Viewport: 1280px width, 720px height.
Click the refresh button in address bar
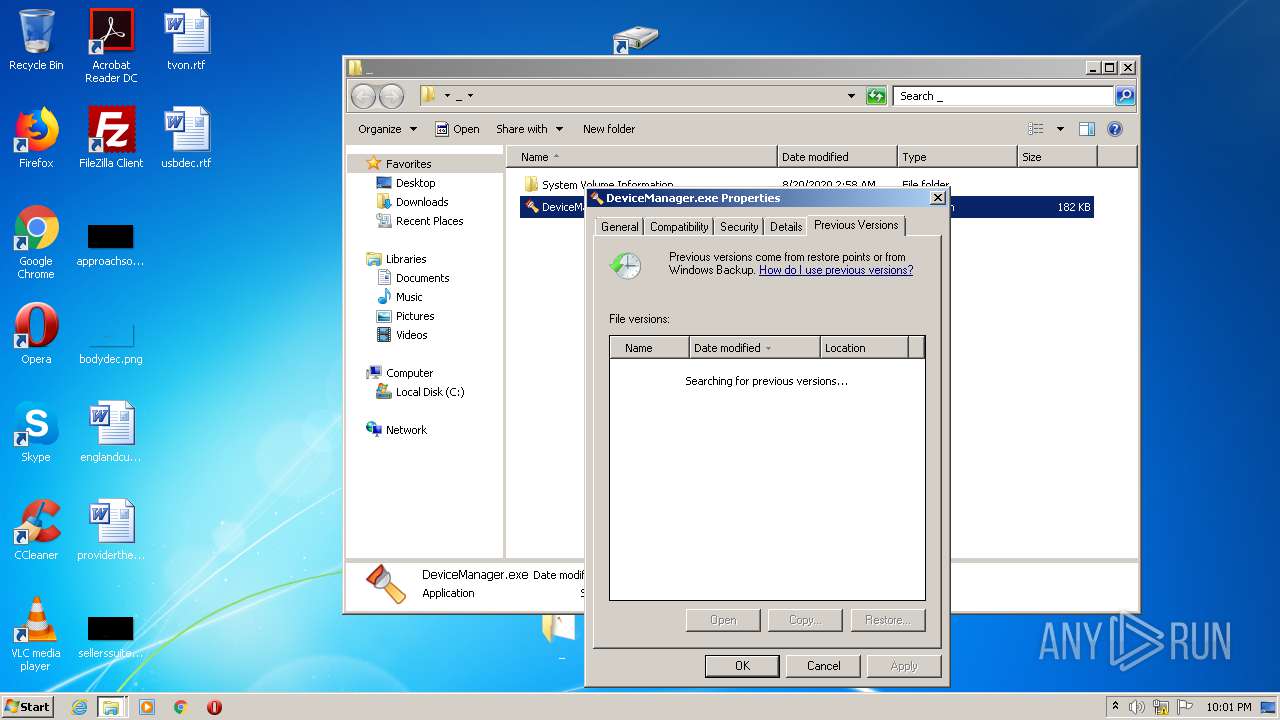point(876,96)
